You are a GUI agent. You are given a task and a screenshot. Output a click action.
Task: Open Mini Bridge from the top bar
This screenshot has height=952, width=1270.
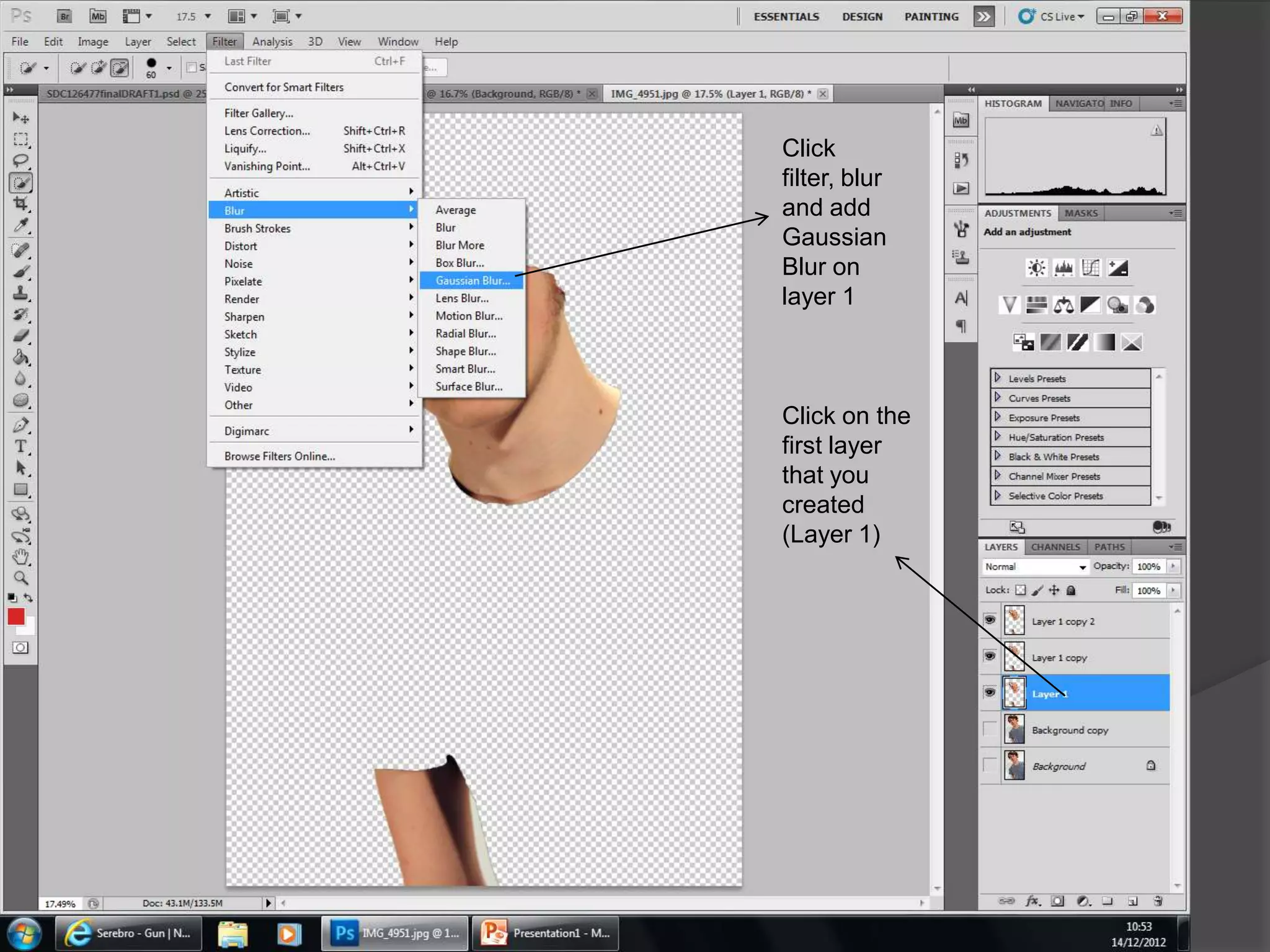pos(98,16)
